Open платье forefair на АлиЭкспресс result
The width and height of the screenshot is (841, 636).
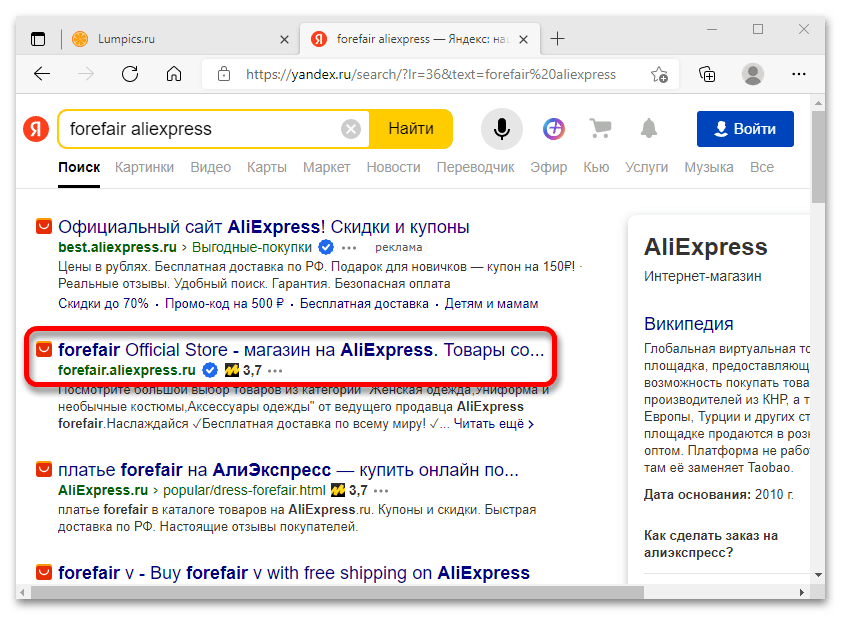[x=288, y=470]
